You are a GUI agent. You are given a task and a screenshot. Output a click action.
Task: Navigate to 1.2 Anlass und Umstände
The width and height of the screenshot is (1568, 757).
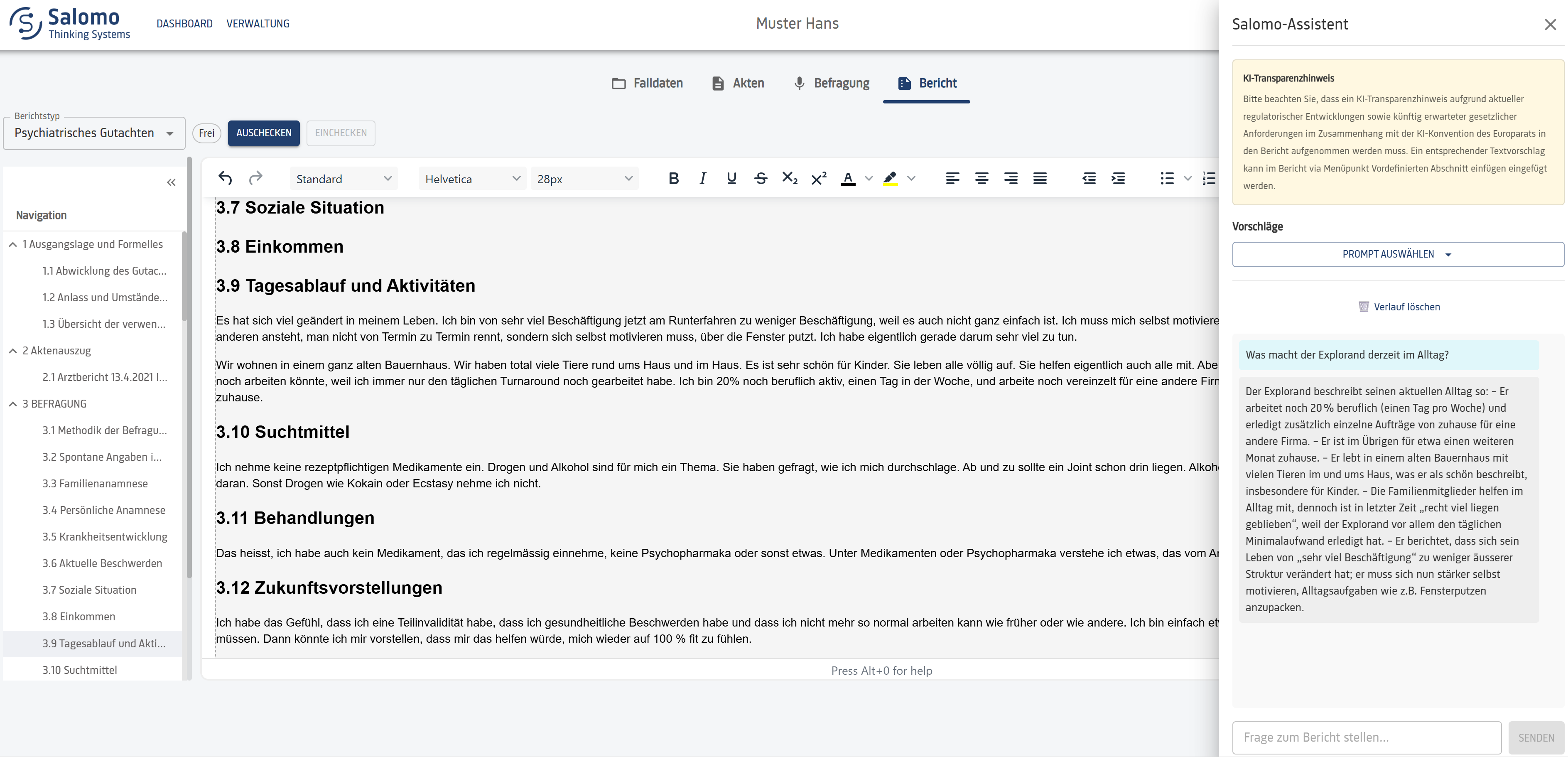point(105,297)
